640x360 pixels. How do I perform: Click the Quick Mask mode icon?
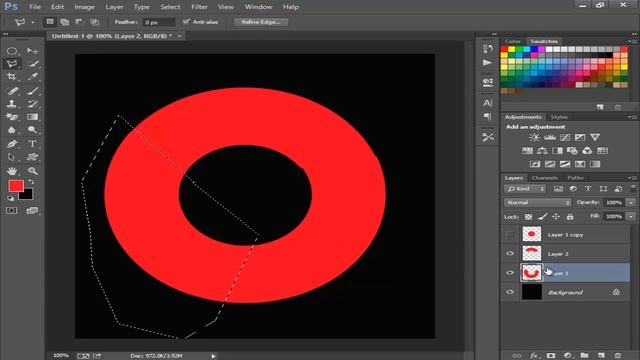(x=12, y=211)
